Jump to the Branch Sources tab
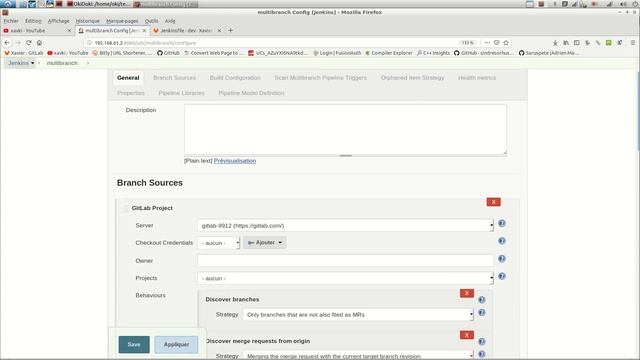640x360 pixels. (x=174, y=78)
